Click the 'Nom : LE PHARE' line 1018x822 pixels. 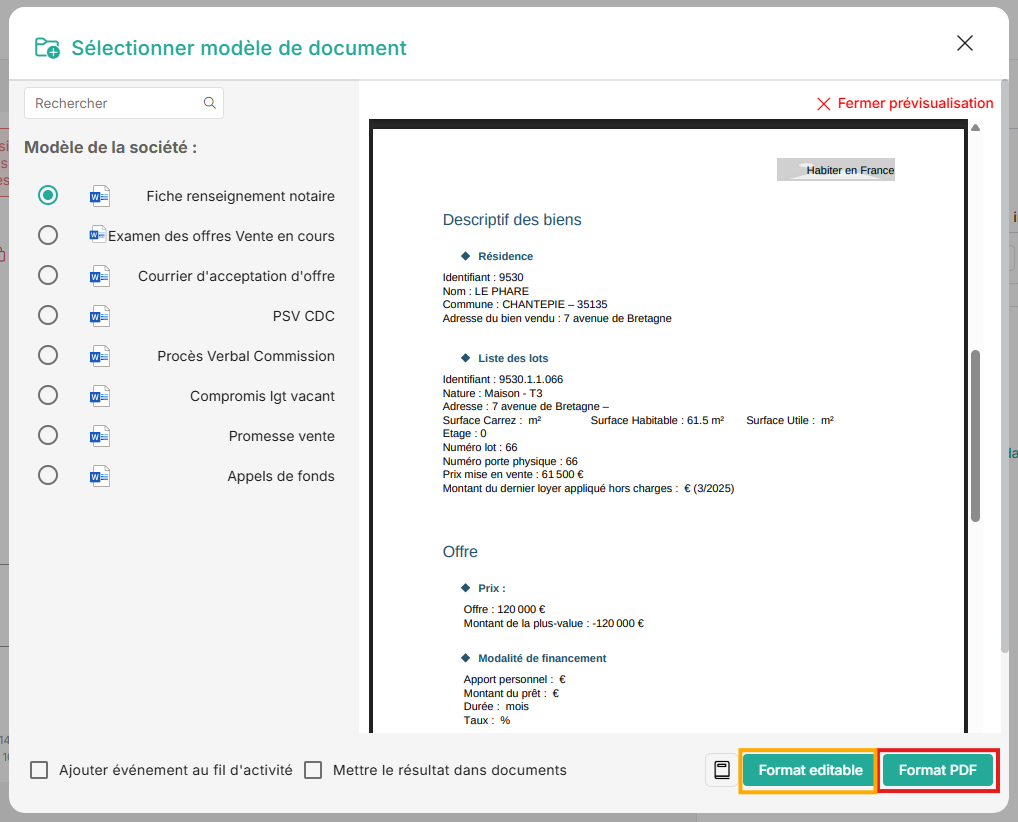click(486, 292)
